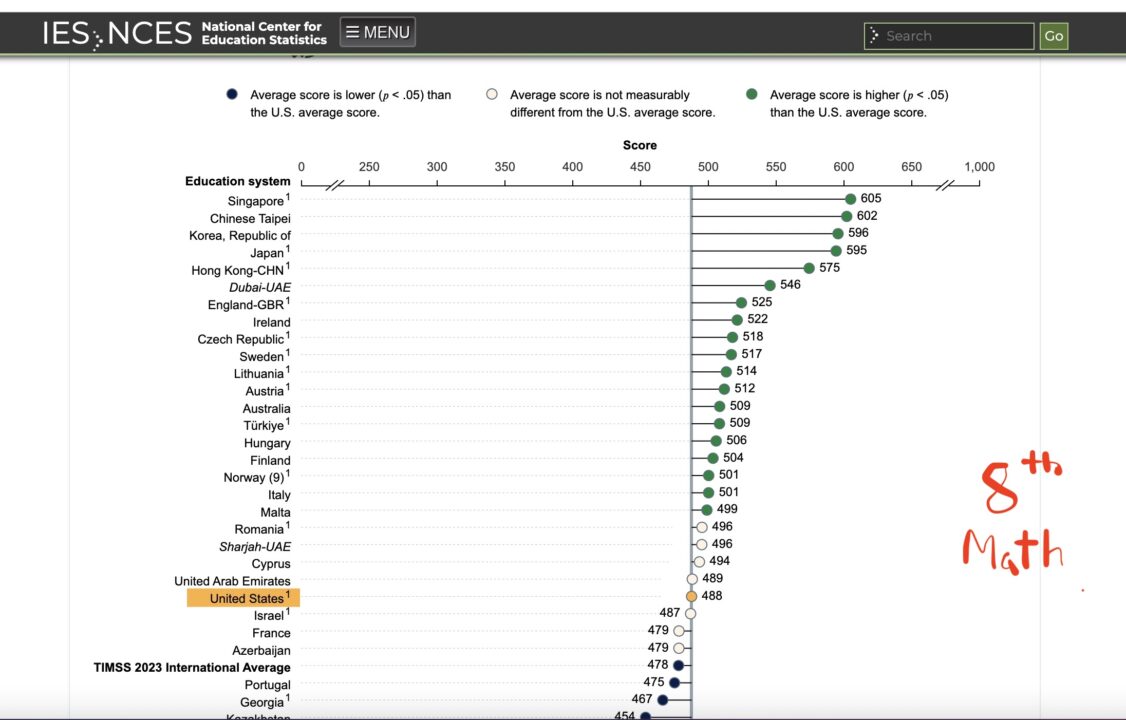Click Chinese Taipei's 602 score dot
The image size is (1126, 720).
[846, 216]
